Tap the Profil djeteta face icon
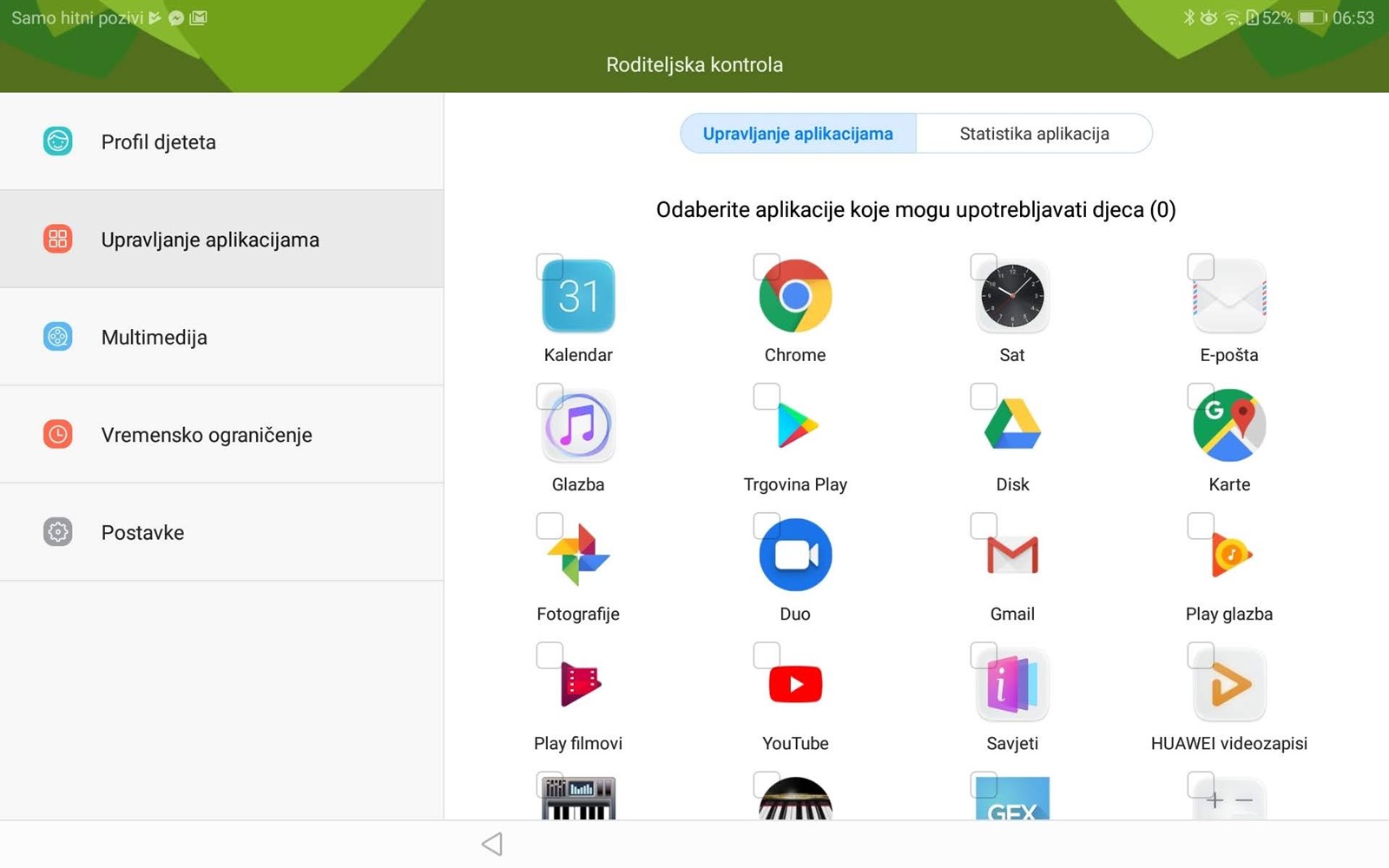Screen dimensions: 1389x868 (58, 141)
